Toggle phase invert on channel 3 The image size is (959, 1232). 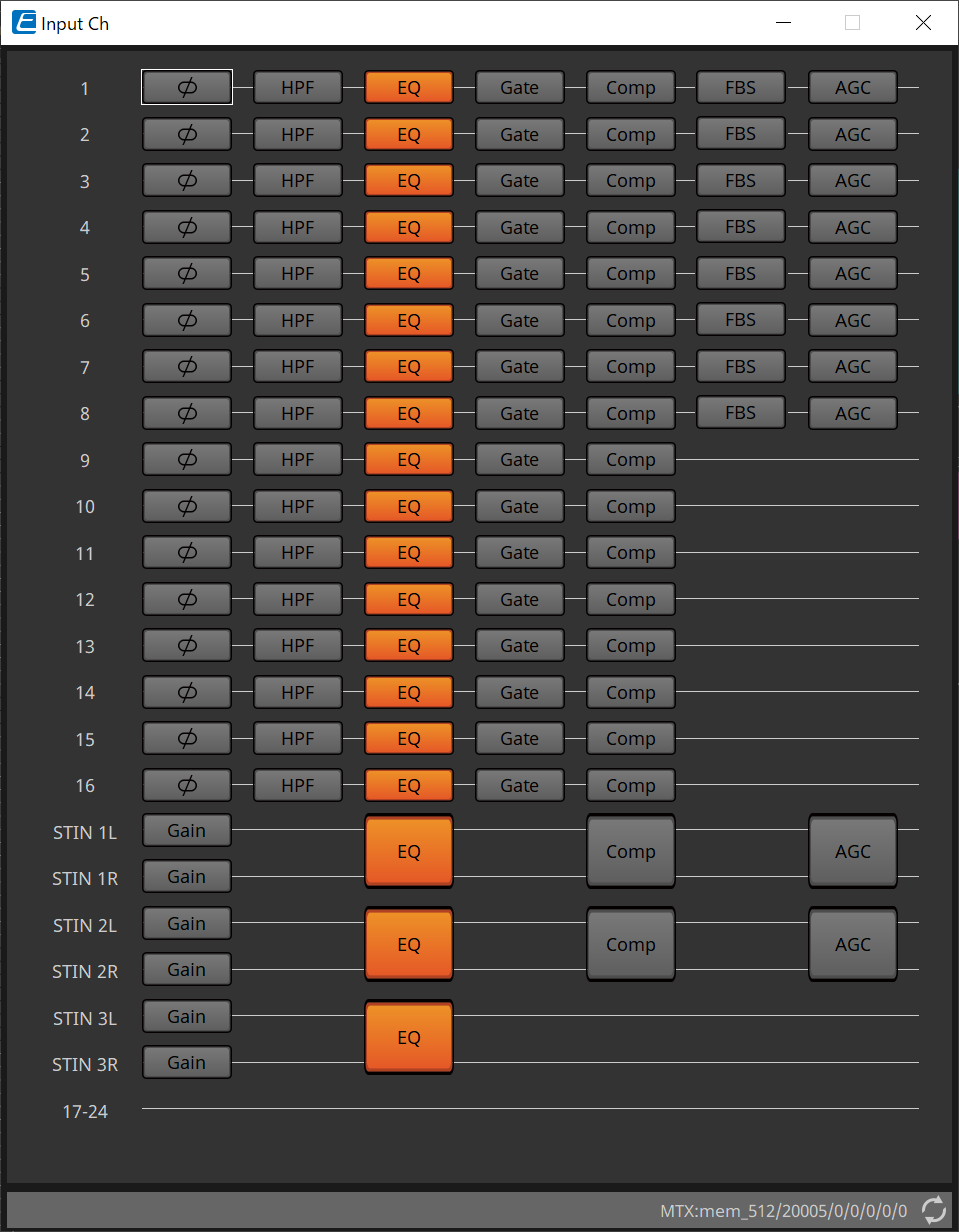[187, 181]
